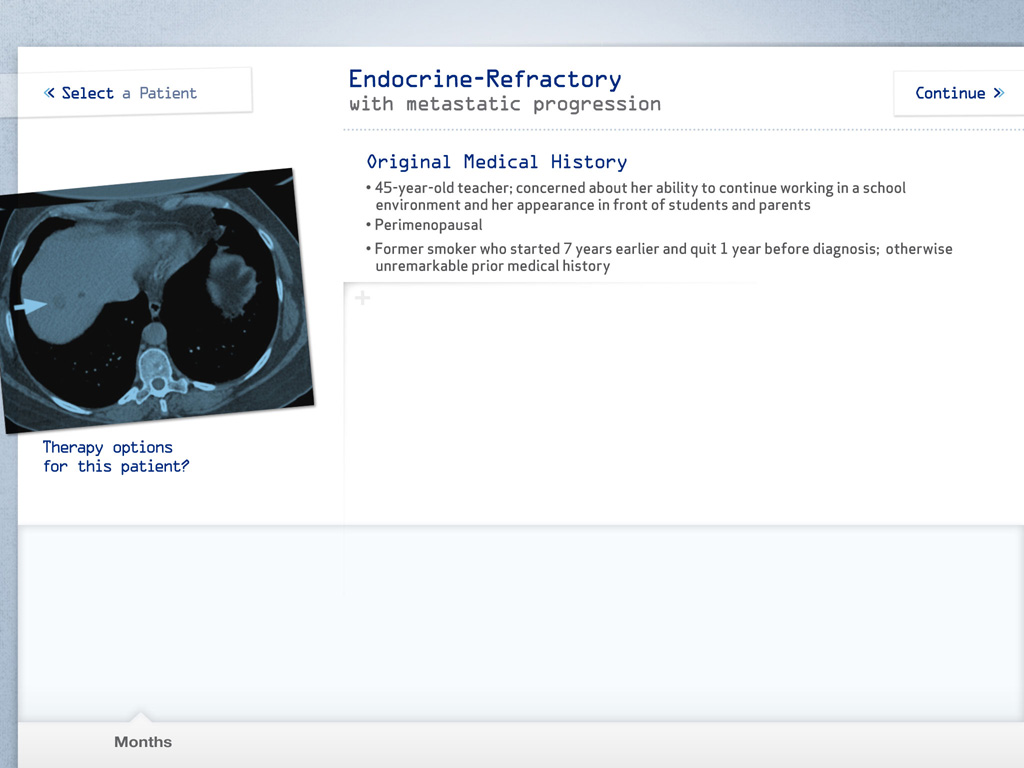1024x768 pixels.
Task: Click the double-left chevron beside Select
Action: [49, 93]
